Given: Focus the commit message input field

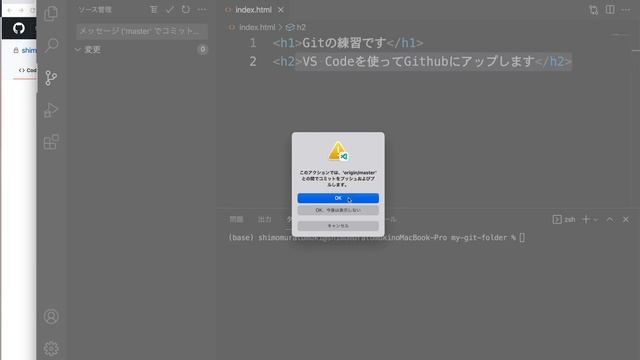Looking at the screenshot, I should tap(142, 31).
